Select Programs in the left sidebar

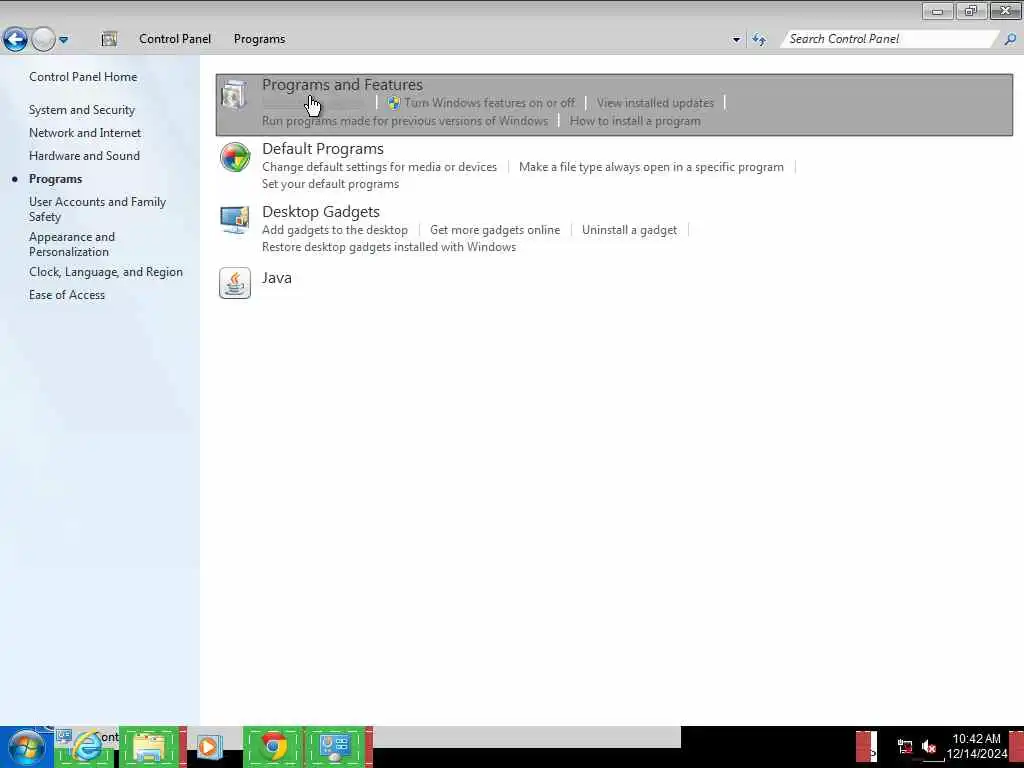coord(56,179)
